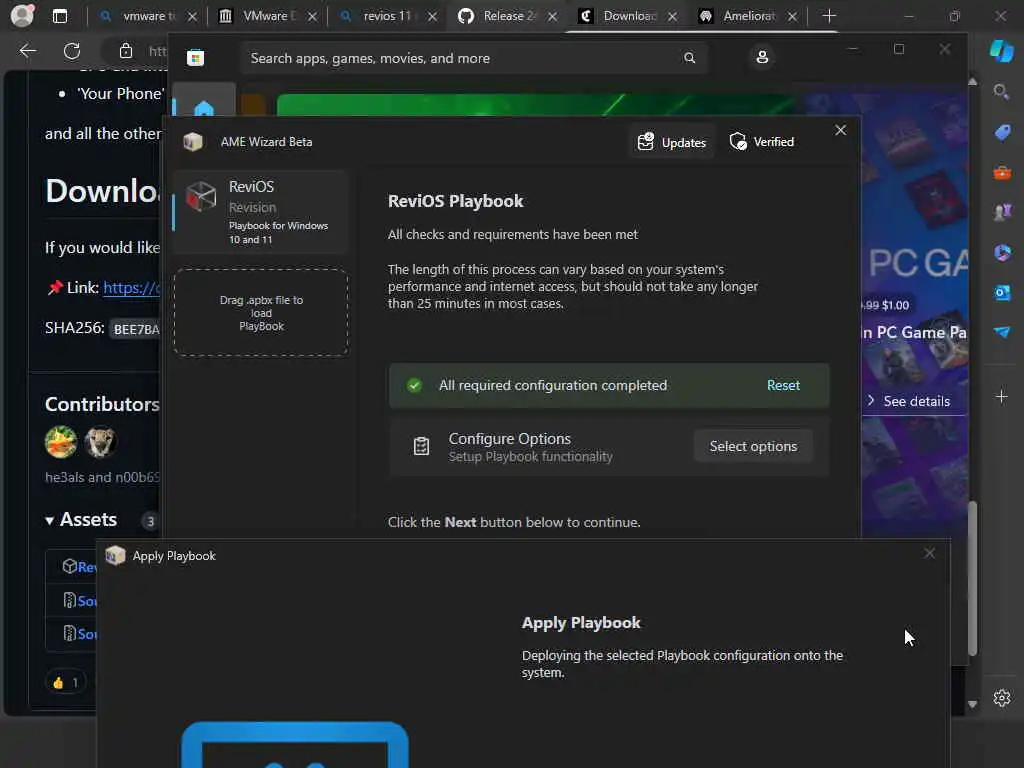Screen dimensions: 1024x768
Task: Click the Microsoft Store search magnifier icon
Action: click(690, 58)
